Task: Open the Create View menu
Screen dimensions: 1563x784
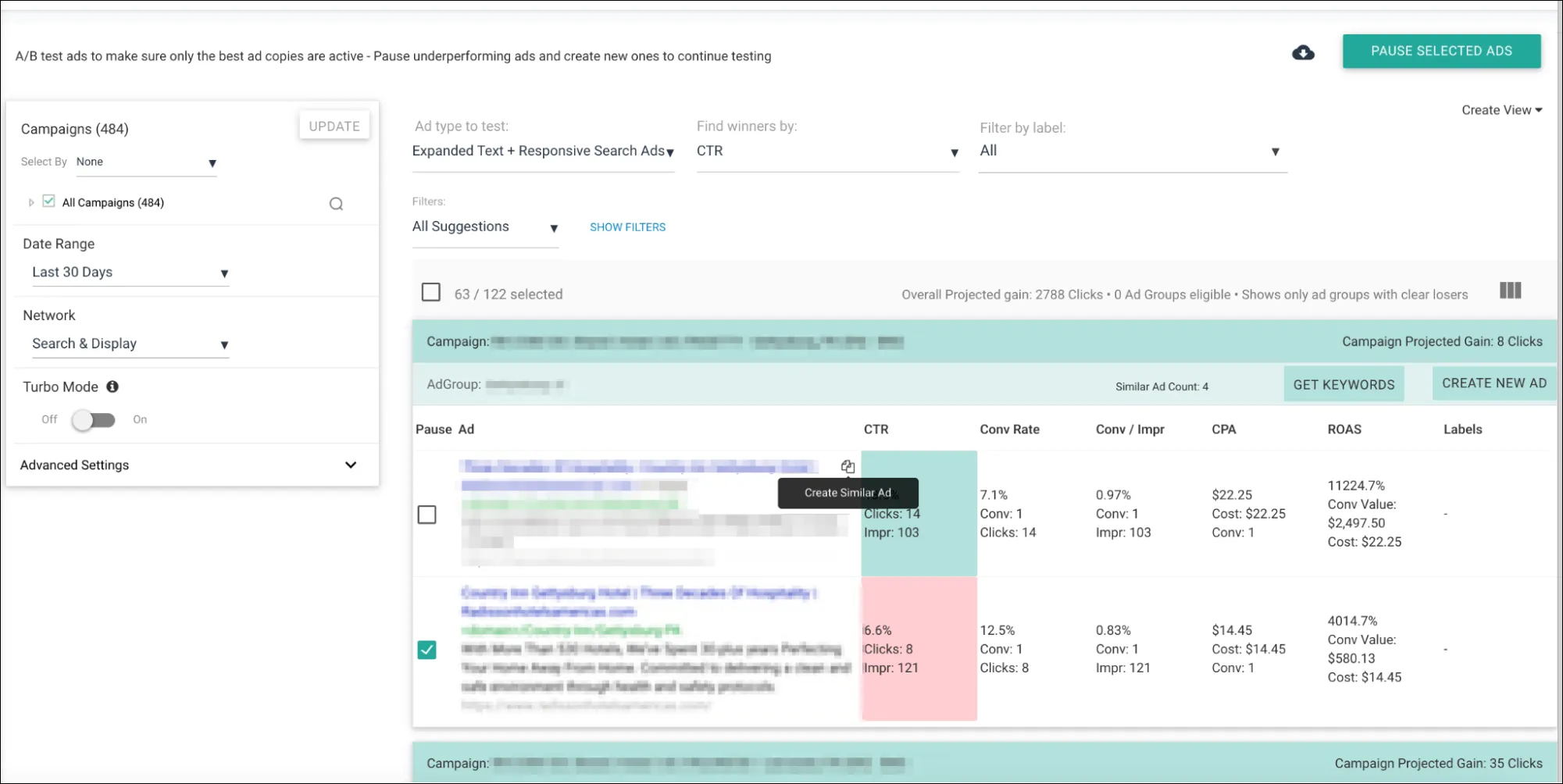Action: [x=1501, y=110]
